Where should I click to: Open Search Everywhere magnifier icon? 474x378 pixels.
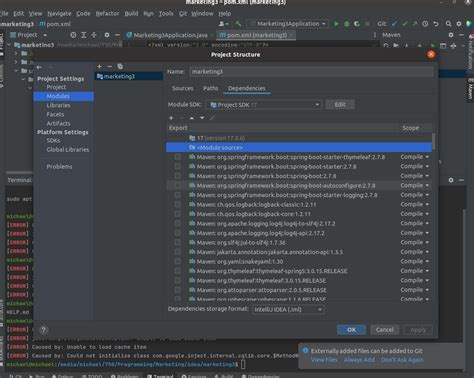(448, 24)
